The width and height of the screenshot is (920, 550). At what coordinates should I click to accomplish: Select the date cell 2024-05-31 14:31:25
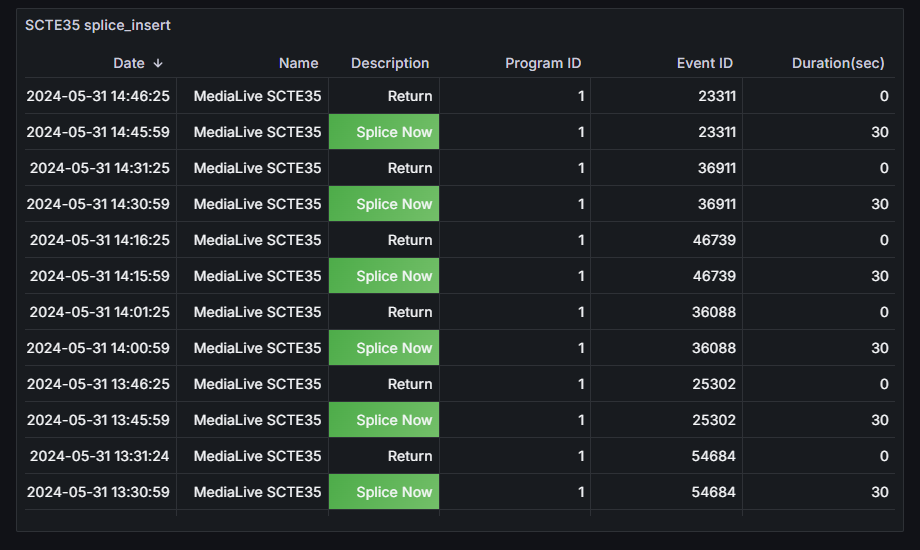pyautogui.click(x=99, y=168)
